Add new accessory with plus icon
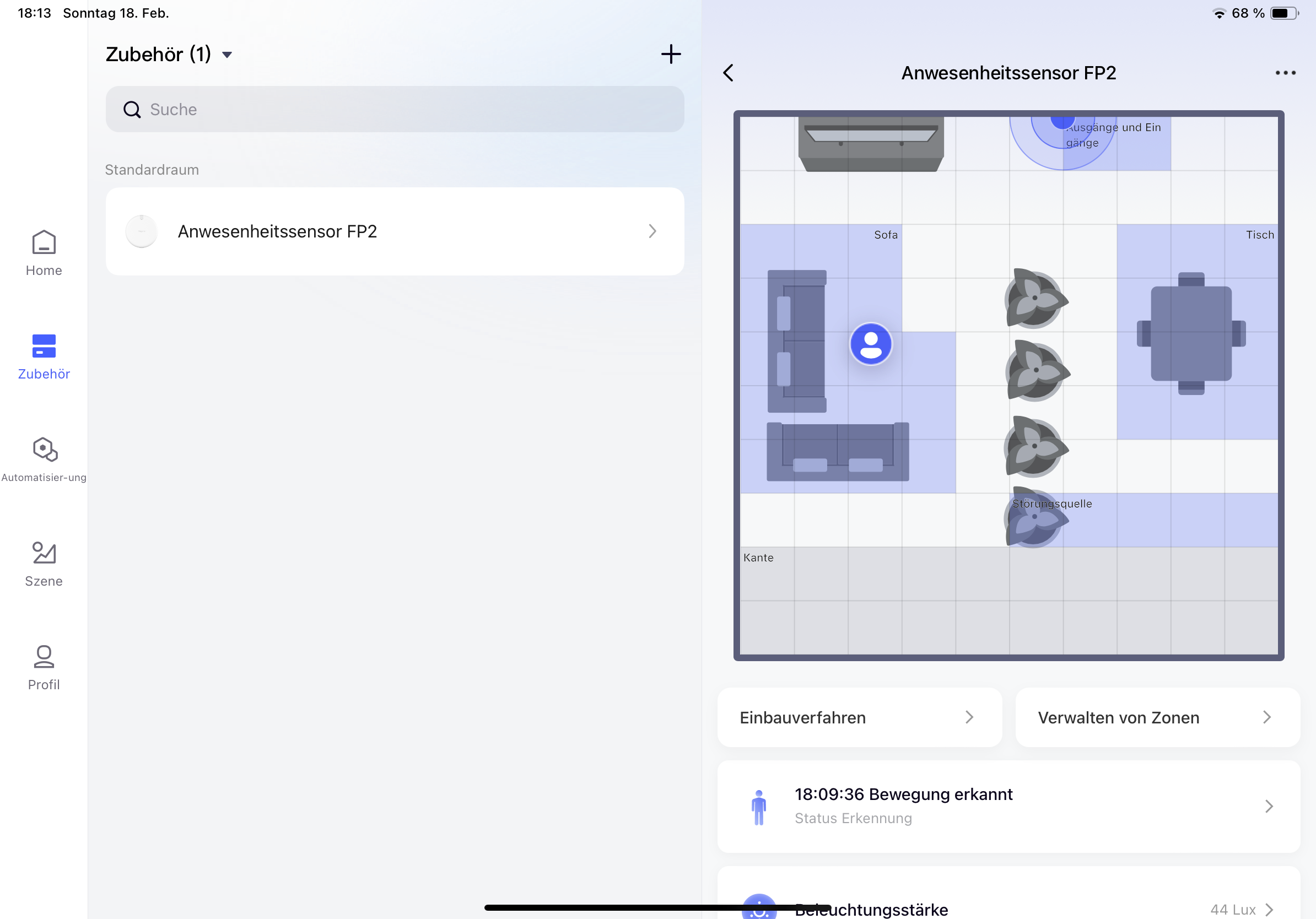This screenshot has width=1316, height=919. click(671, 55)
